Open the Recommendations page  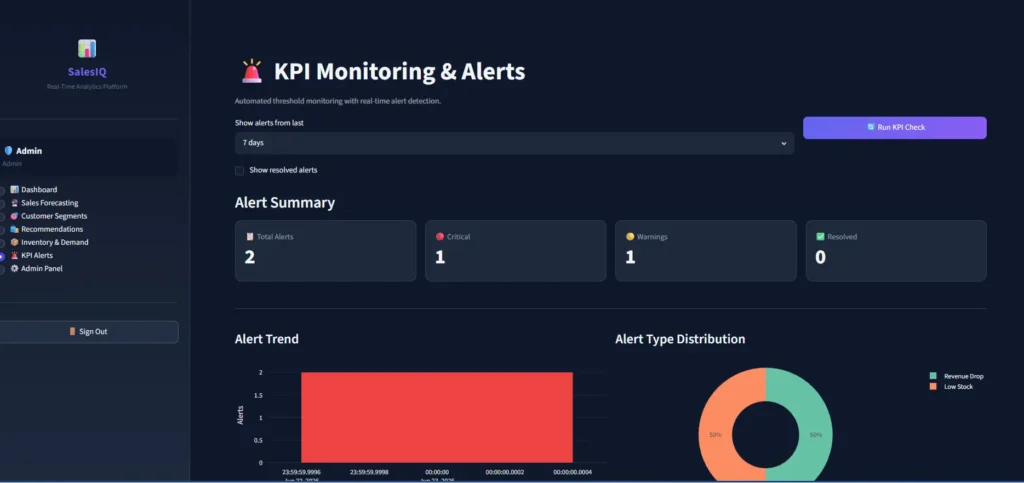(52, 229)
